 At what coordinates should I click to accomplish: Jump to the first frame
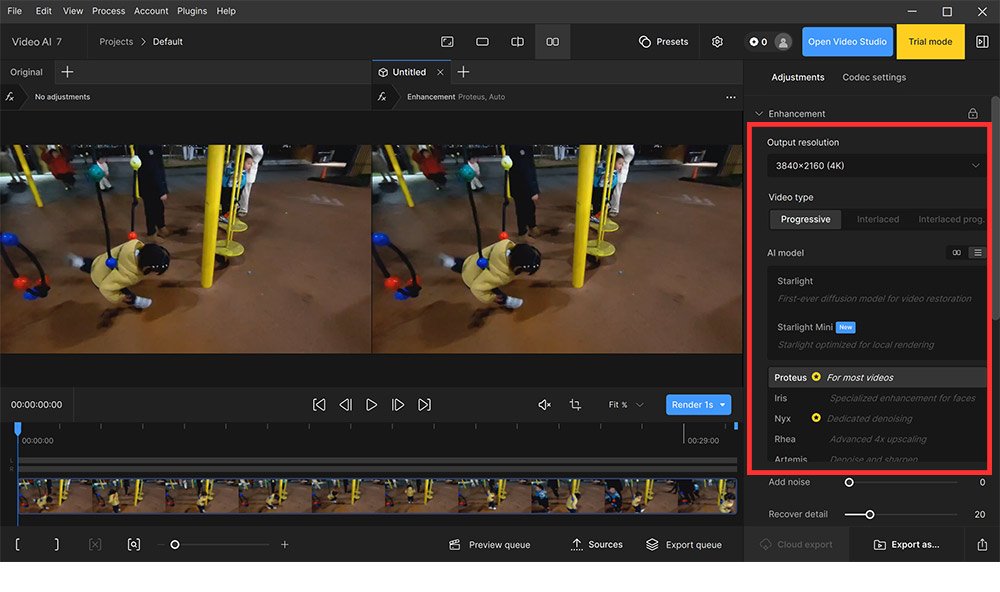319,405
